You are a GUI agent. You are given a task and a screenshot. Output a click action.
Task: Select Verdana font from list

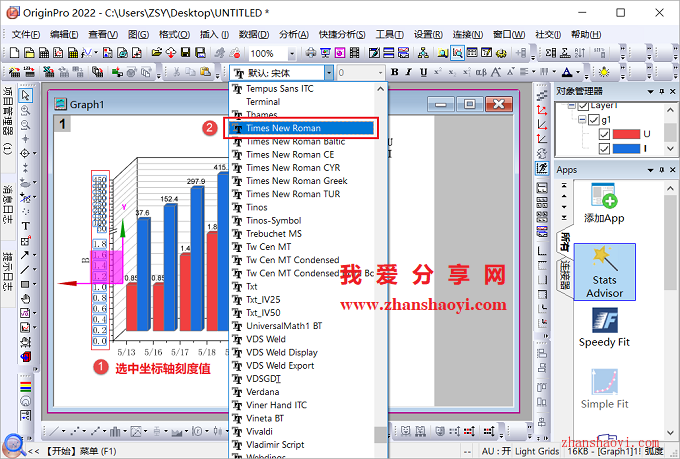pyautogui.click(x=262, y=392)
